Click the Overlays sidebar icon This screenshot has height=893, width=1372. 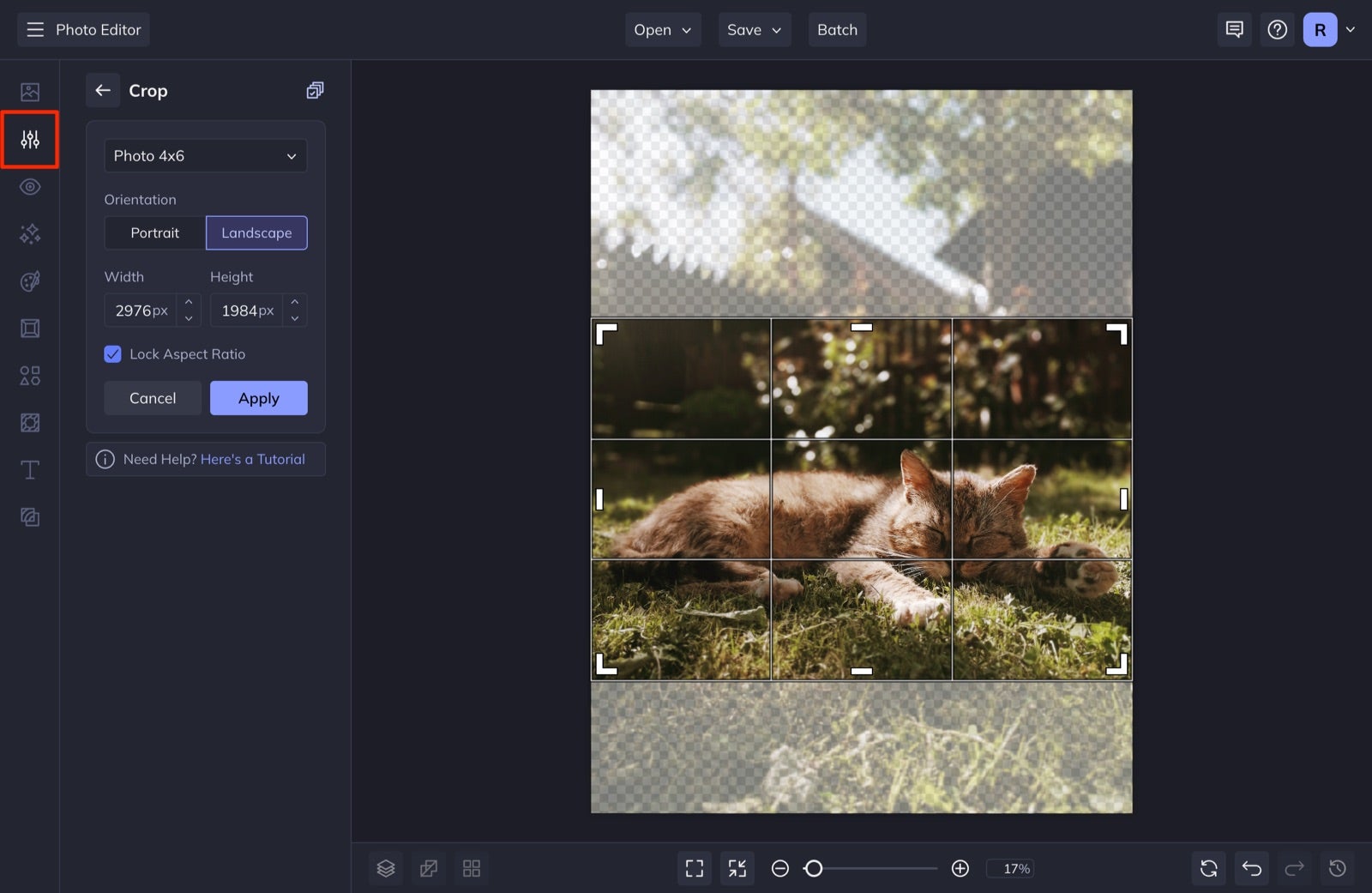pyautogui.click(x=30, y=422)
